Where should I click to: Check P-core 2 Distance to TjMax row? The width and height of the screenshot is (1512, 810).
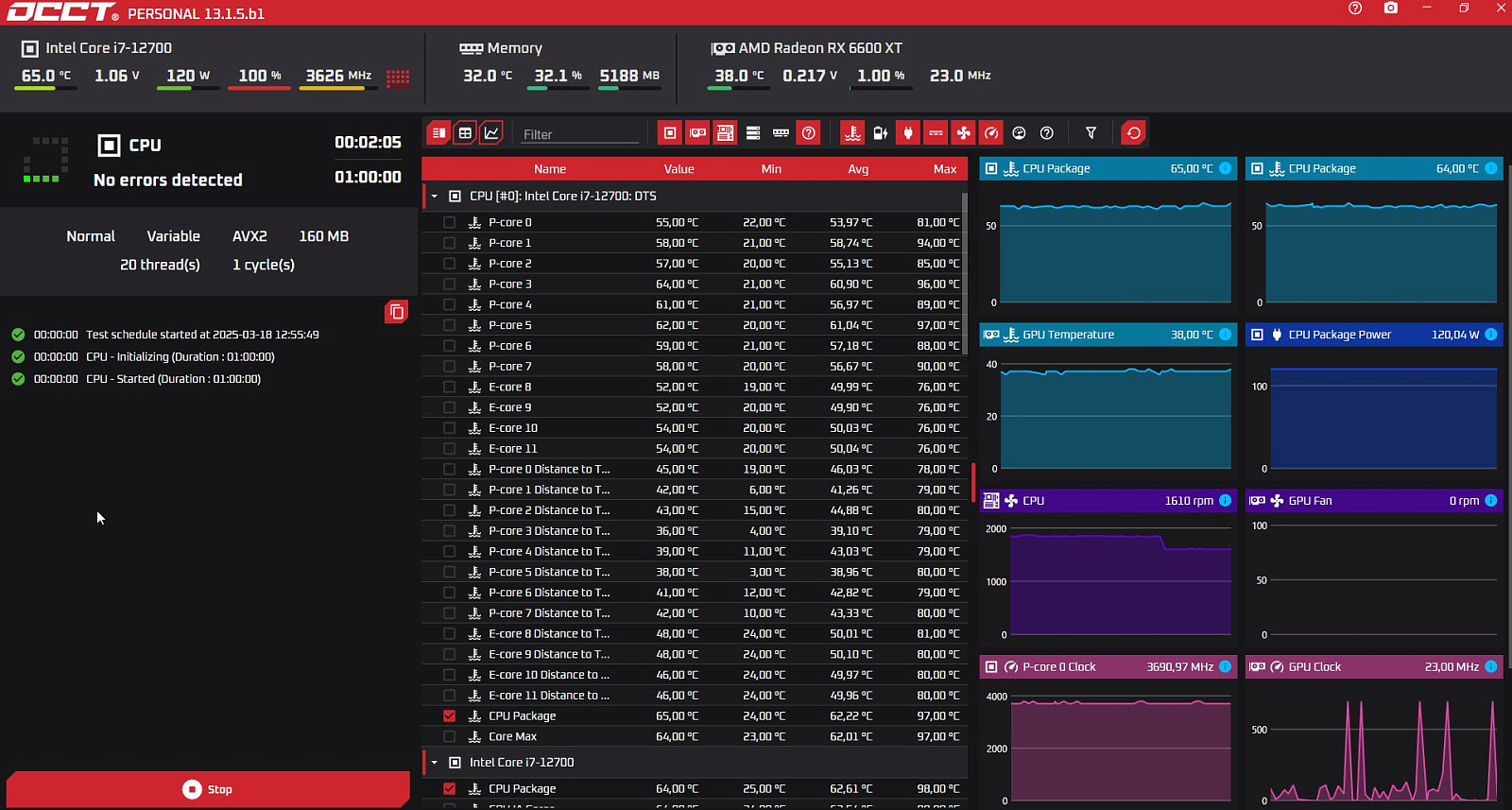point(449,510)
